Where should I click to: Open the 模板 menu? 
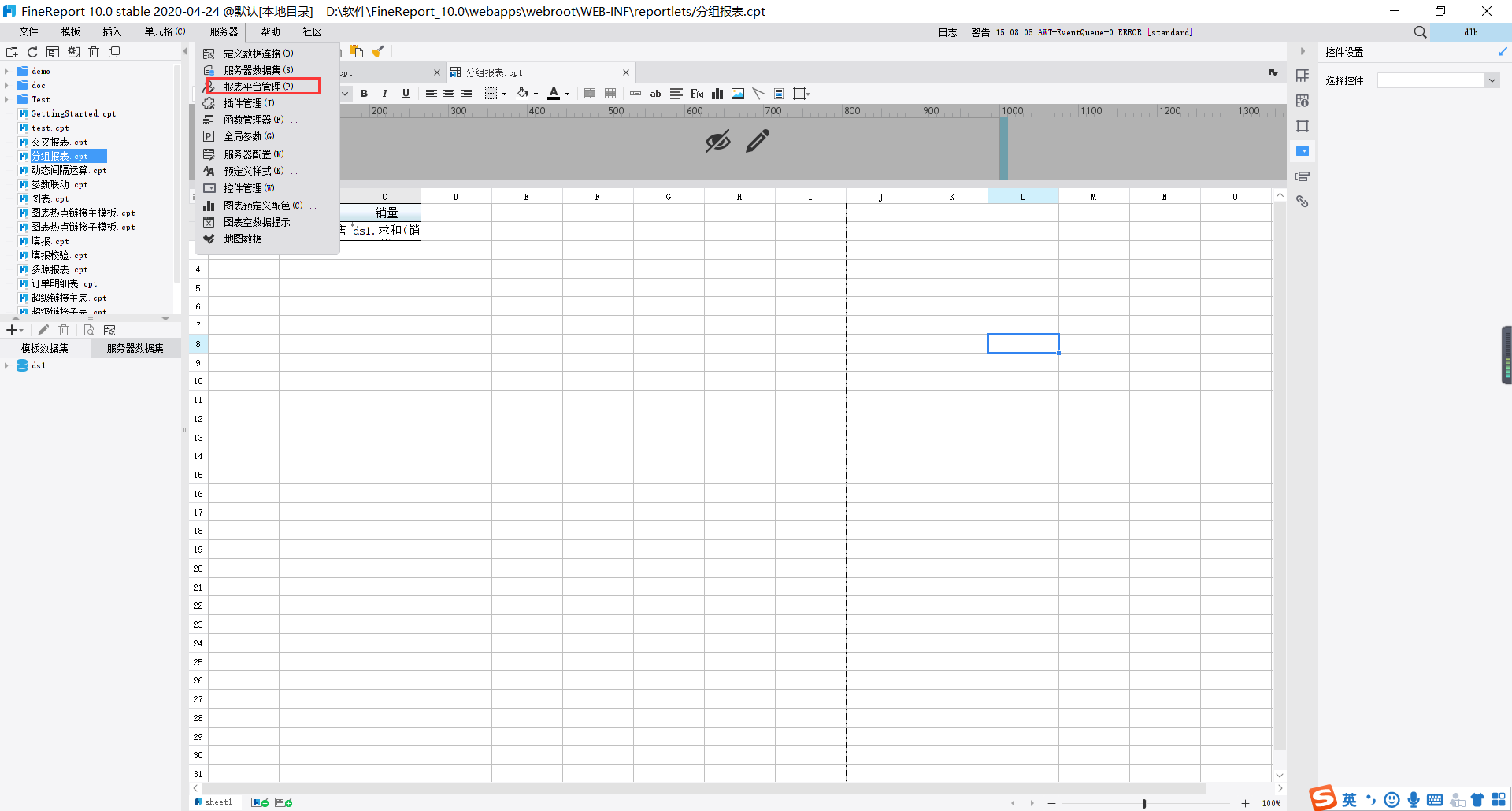click(x=71, y=31)
